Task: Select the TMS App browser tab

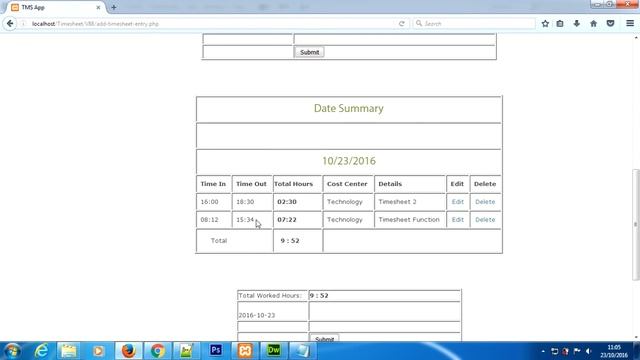Action: [56, 7]
